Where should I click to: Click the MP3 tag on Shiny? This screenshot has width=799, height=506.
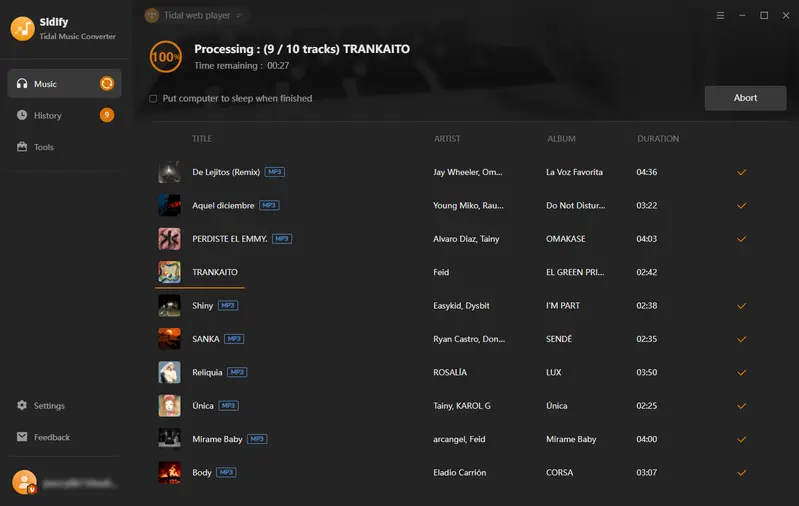click(x=228, y=306)
